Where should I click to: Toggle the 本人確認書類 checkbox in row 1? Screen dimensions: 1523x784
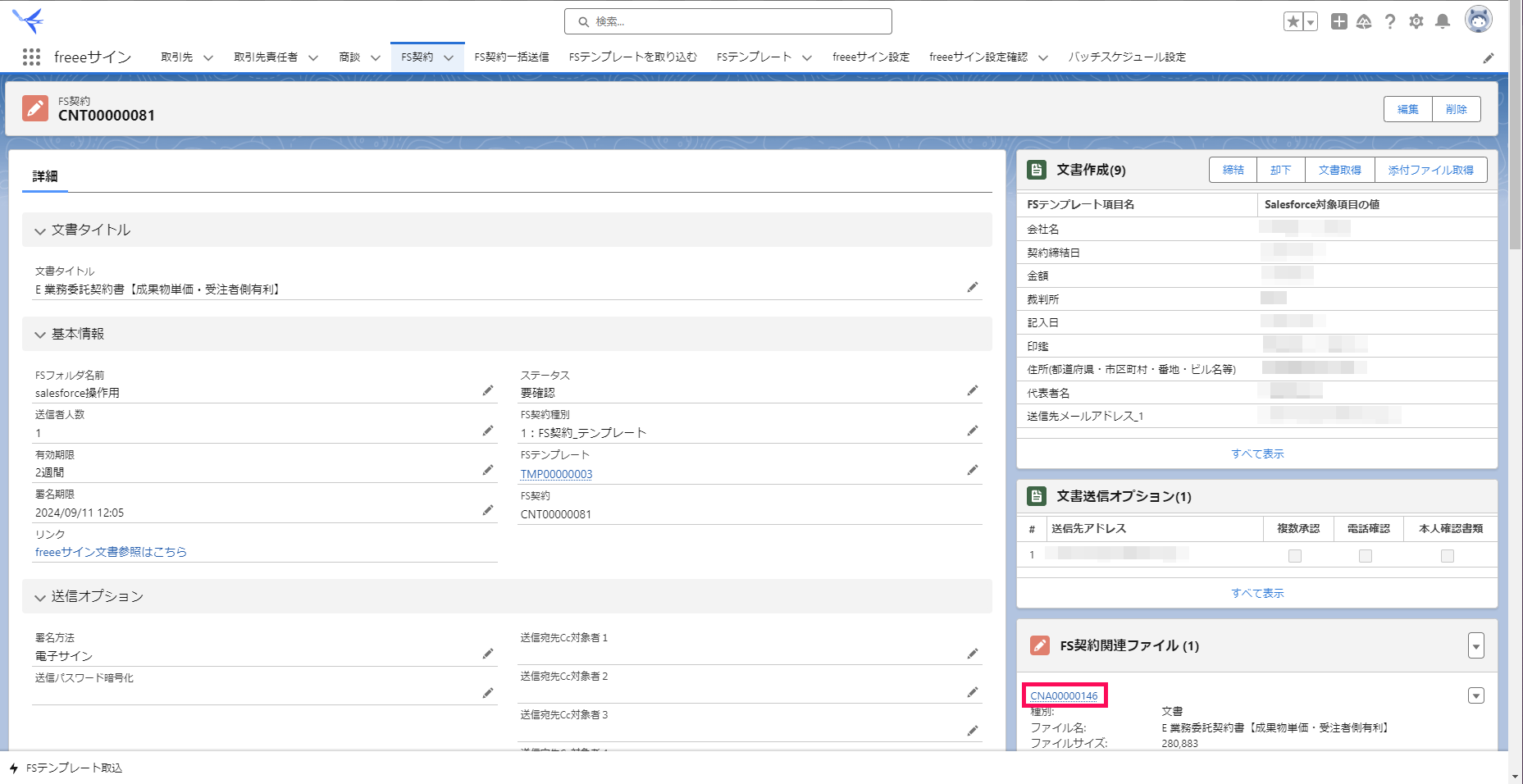point(1448,556)
